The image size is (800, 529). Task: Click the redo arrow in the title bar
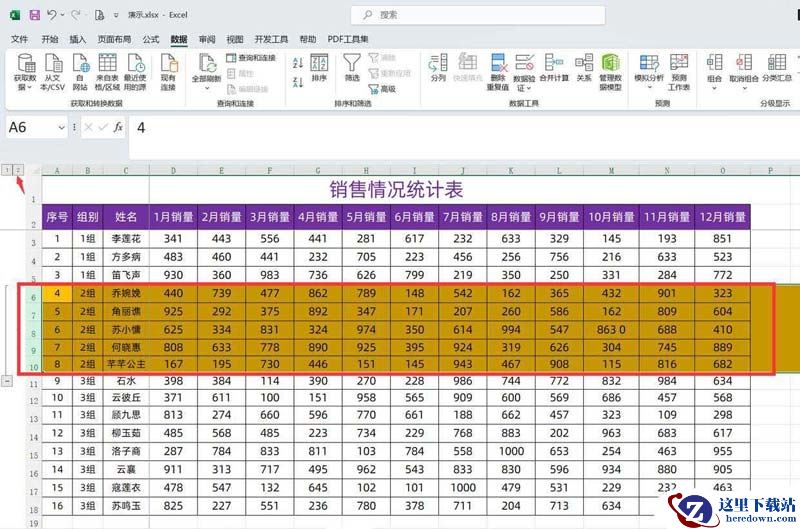(x=76, y=15)
